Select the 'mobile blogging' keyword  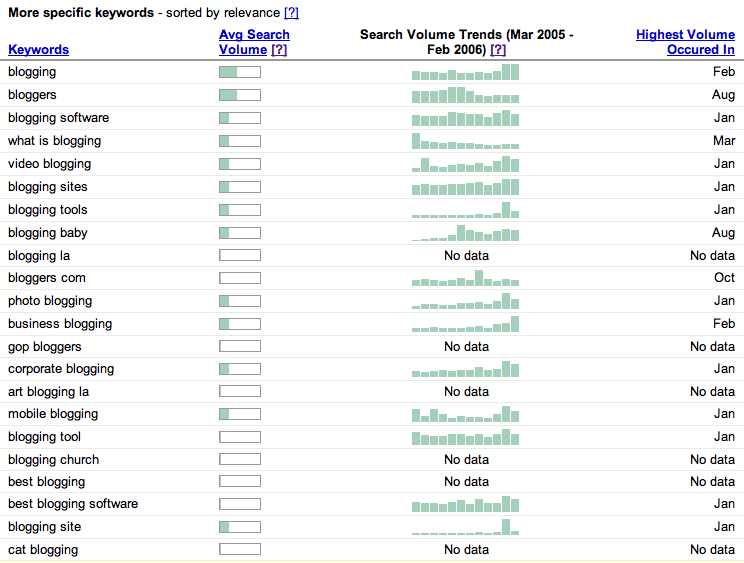(x=53, y=414)
